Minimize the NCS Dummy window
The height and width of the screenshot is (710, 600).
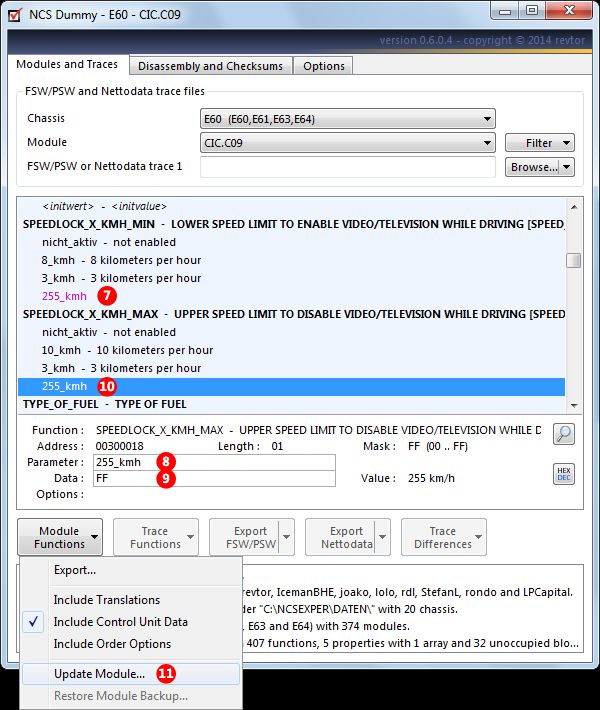(505, 11)
